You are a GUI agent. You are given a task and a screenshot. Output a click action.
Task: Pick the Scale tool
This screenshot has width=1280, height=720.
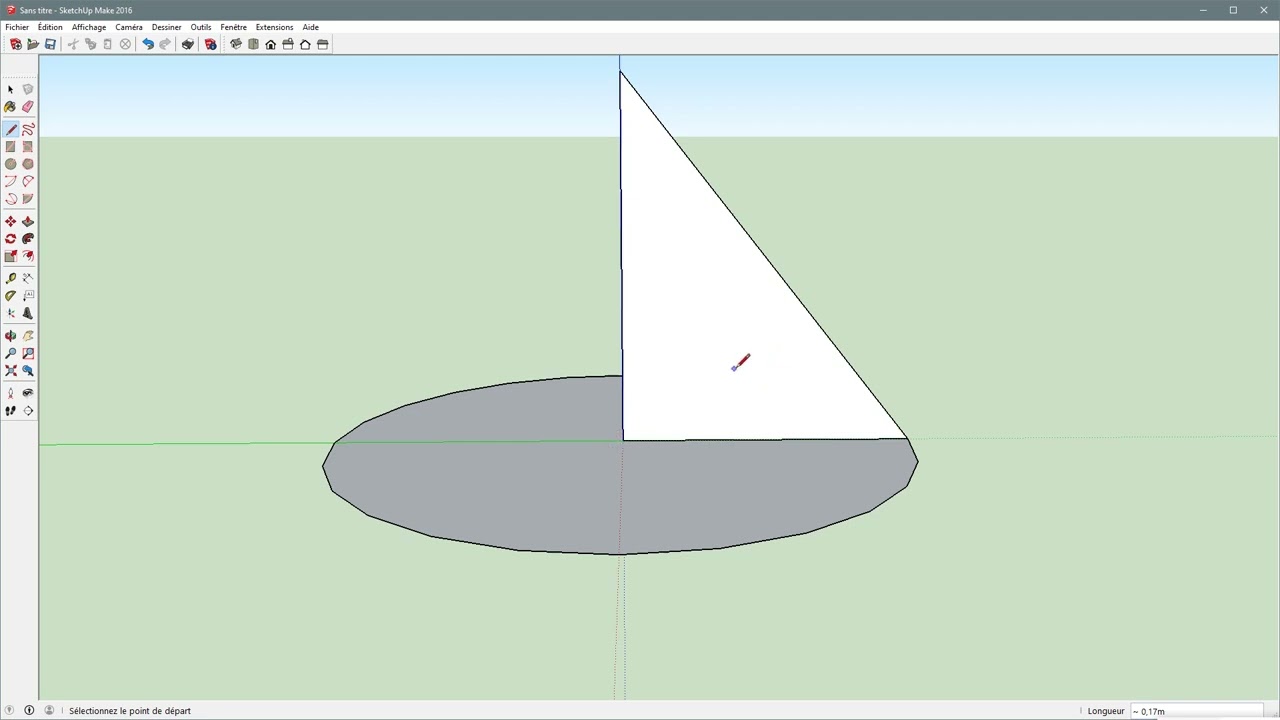tap(11, 256)
